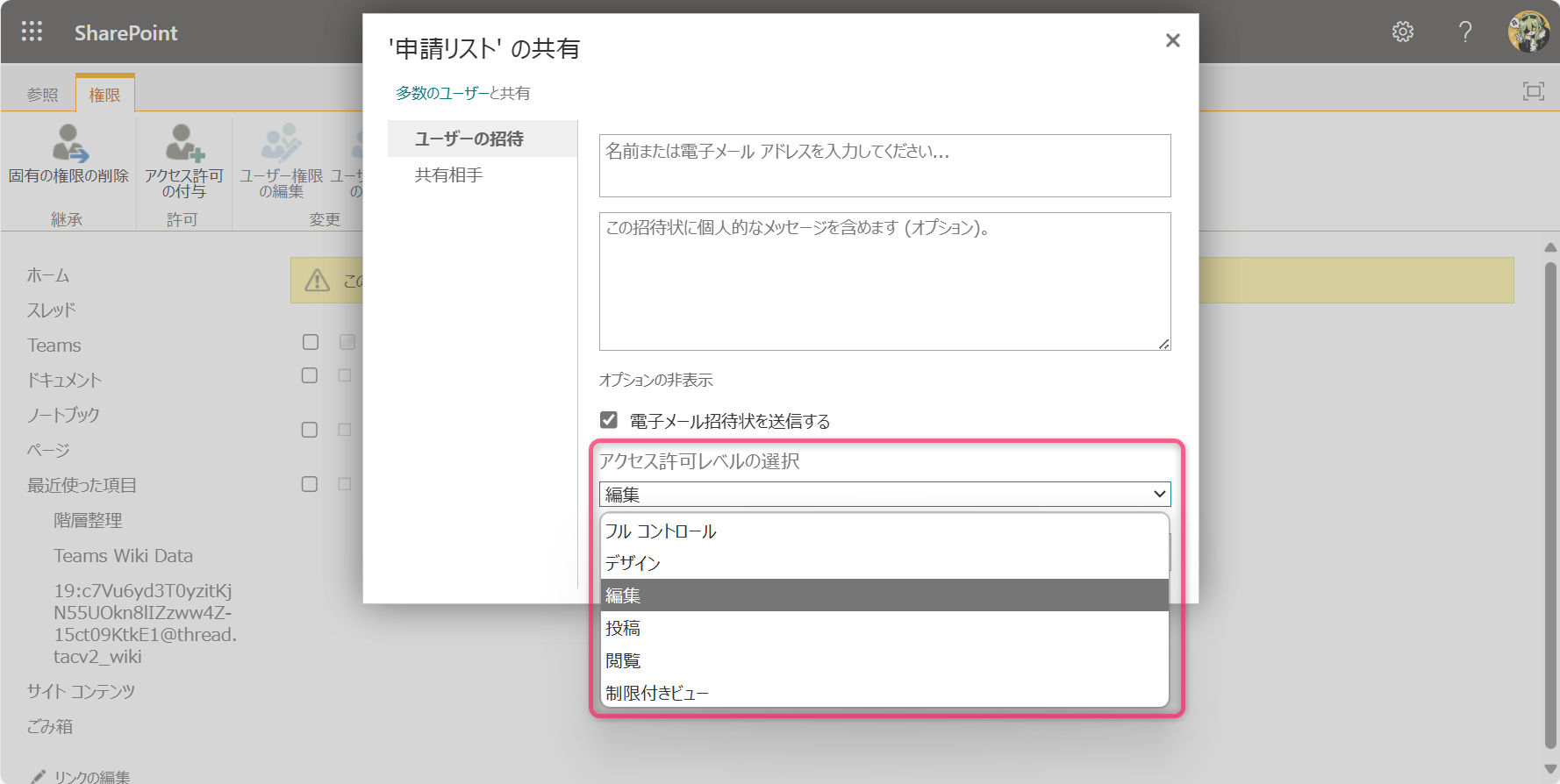Open the user profile avatar

[1528, 32]
